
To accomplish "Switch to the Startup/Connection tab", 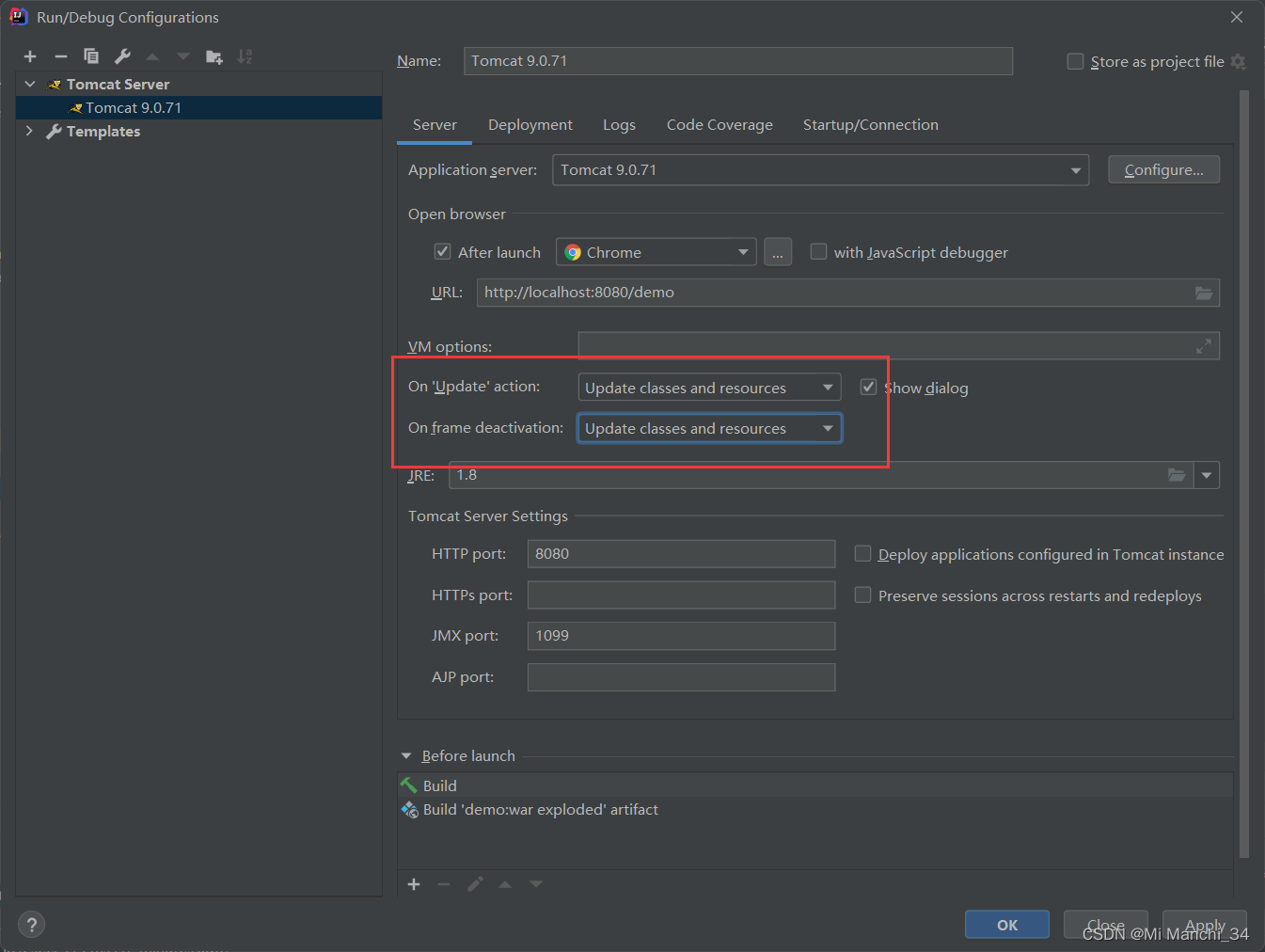I will [871, 125].
